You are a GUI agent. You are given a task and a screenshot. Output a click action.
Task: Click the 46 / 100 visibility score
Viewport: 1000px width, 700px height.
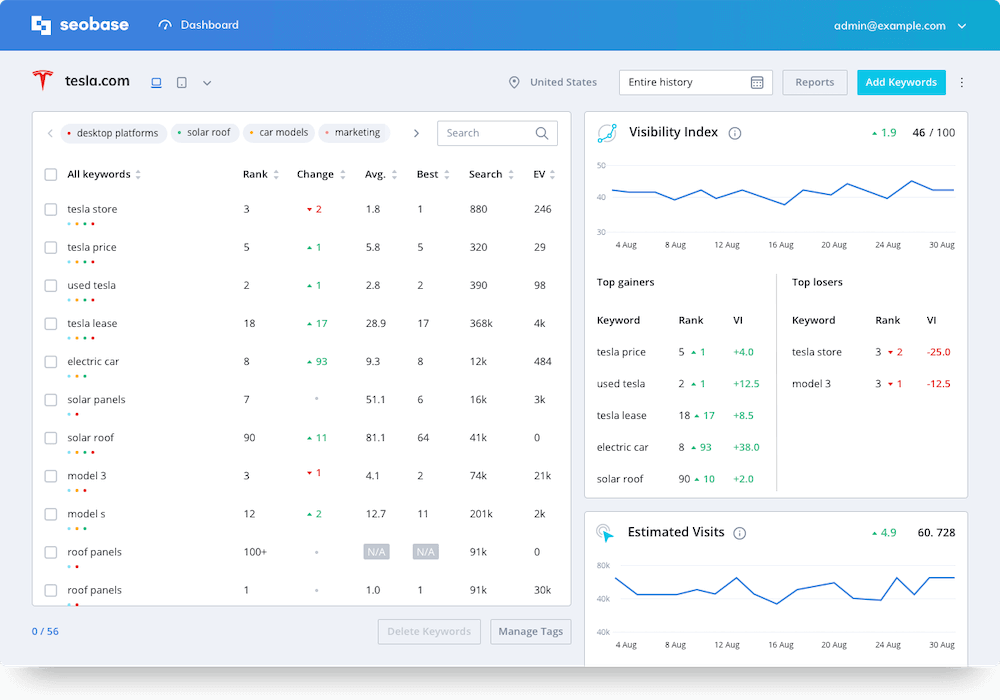(x=934, y=133)
